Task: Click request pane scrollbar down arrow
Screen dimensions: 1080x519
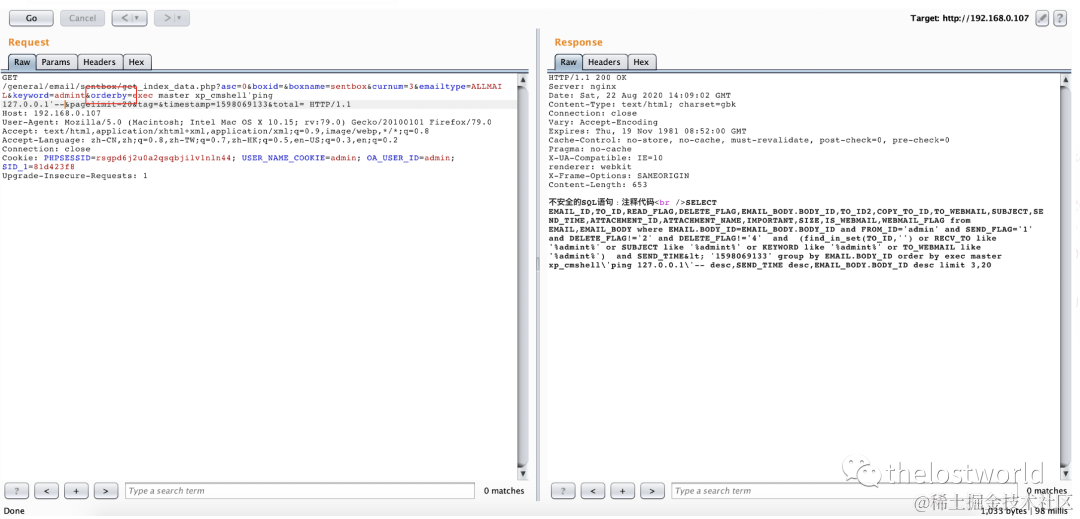Action: [x=523, y=474]
